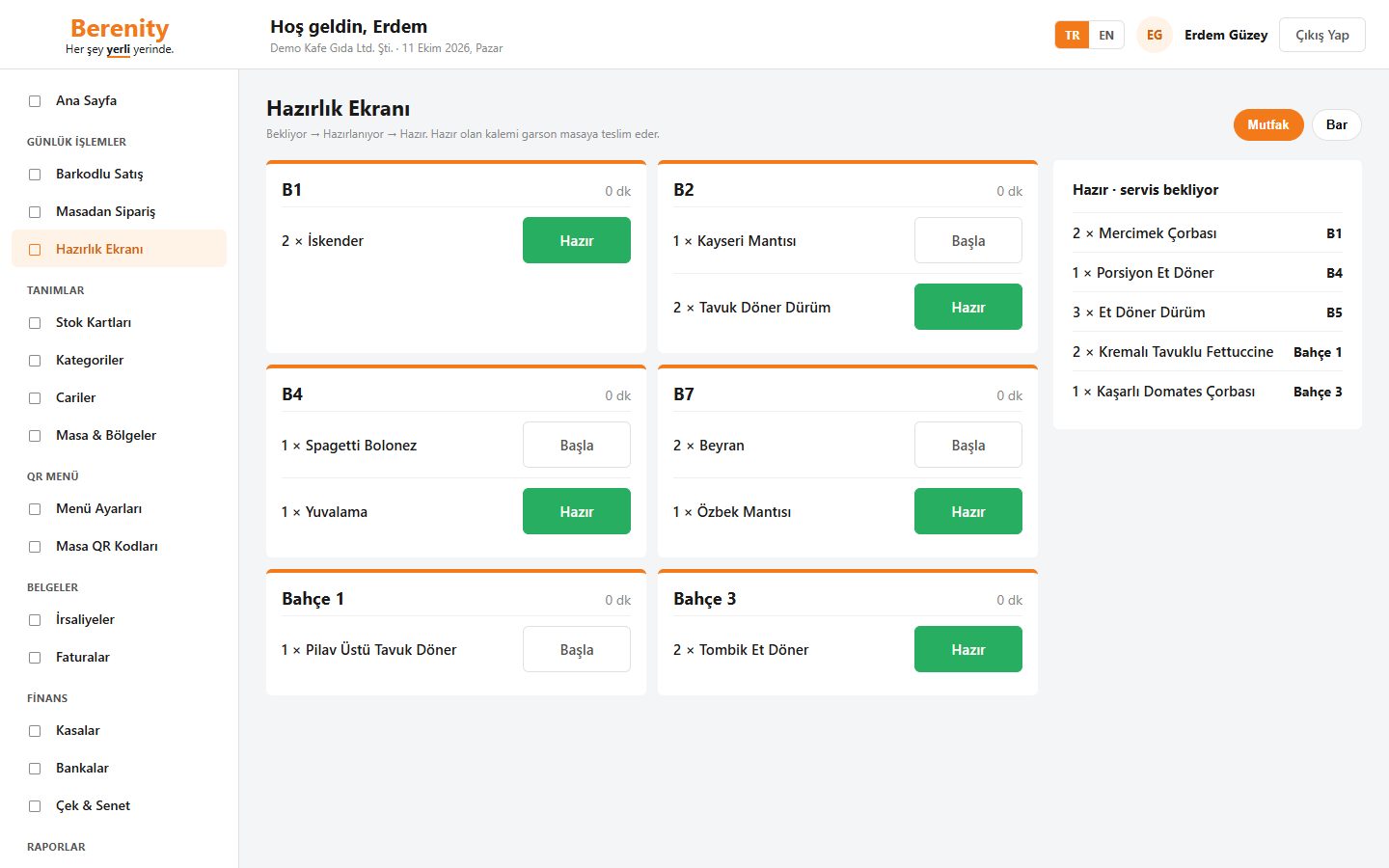Mark Tavuk Döner Dürüm as Hazır
The height and width of the screenshot is (868, 1389).
(968, 307)
